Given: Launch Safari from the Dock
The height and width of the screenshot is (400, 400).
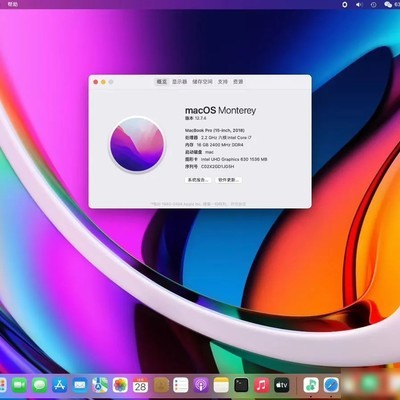Looking at the screenshot, I should [x=331, y=385].
